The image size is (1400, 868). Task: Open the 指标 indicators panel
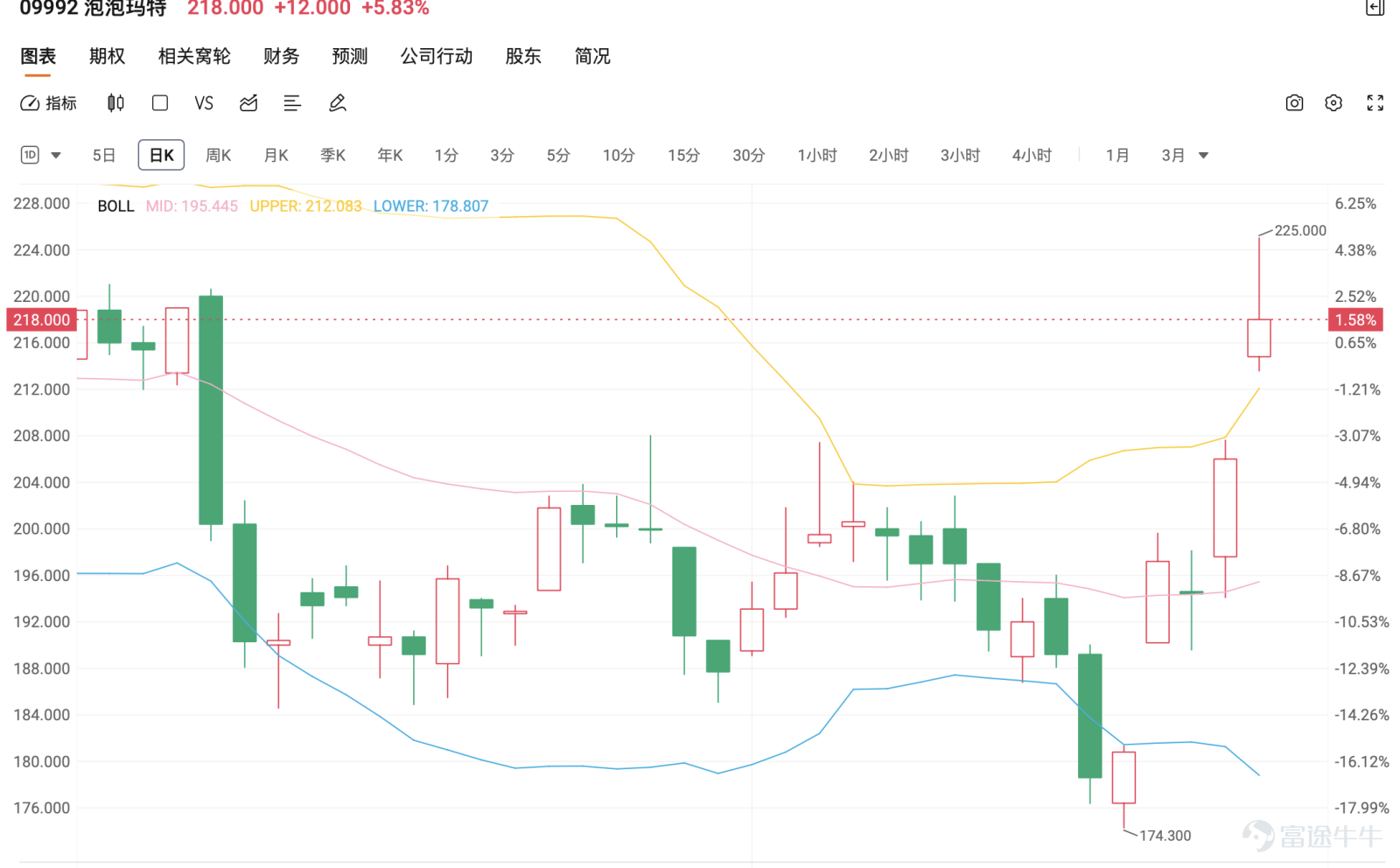pyautogui.click(x=49, y=103)
